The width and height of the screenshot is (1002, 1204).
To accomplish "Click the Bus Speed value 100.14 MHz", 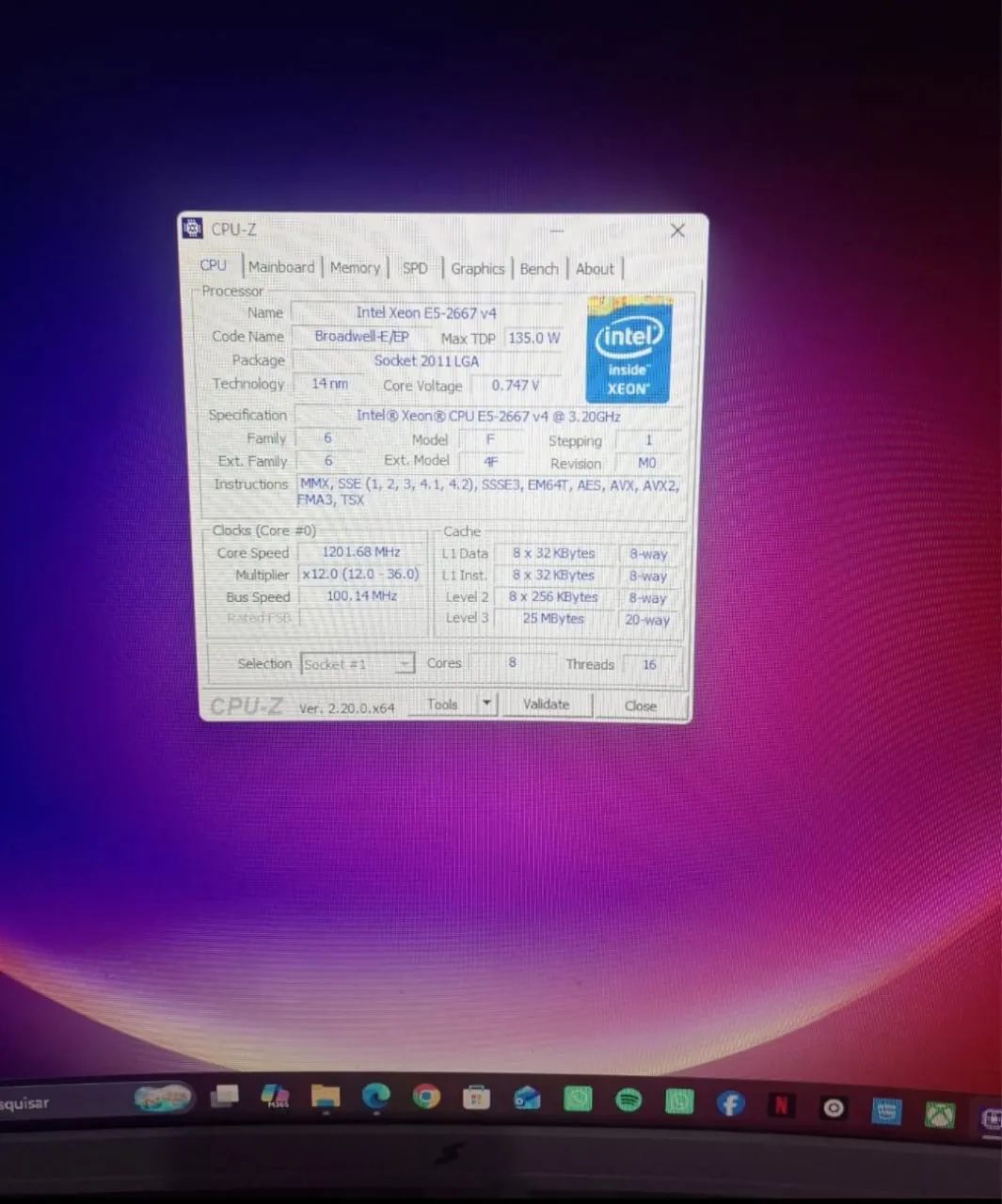I will pyautogui.click(x=361, y=596).
